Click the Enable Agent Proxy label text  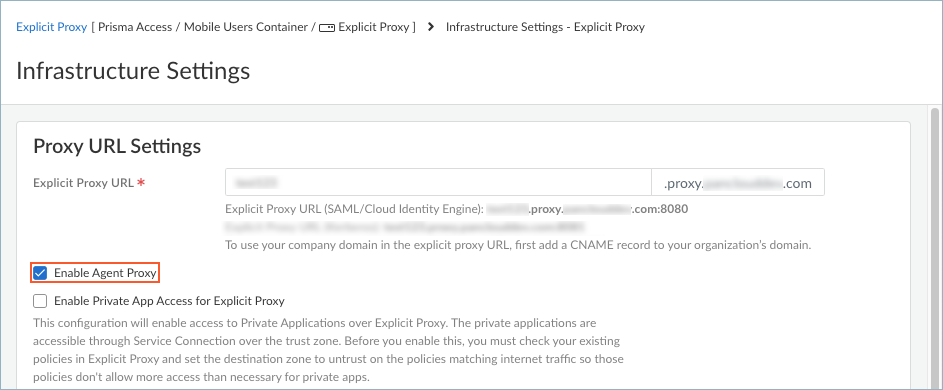pyautogui.click(x=105, y=273)
